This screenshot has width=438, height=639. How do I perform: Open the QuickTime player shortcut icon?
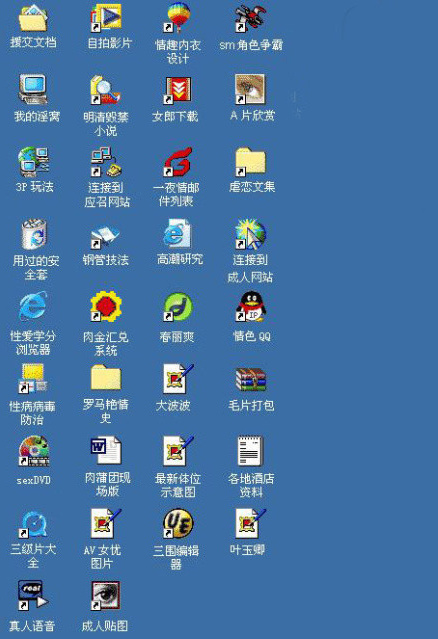33,524
